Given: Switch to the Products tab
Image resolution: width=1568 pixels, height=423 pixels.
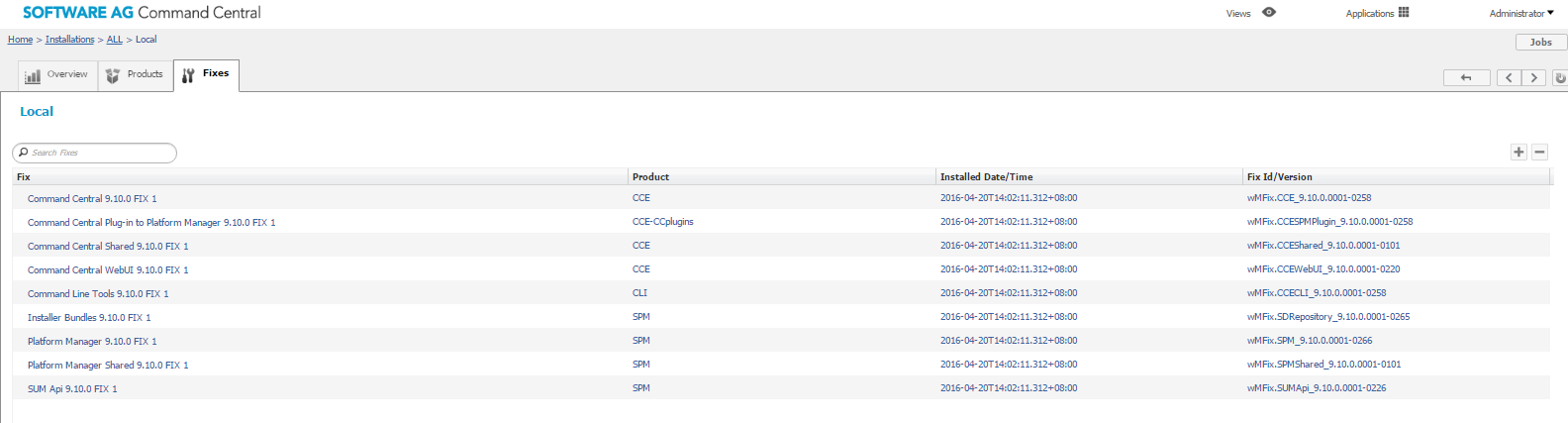Looking at the screenshot, I should tap(135, 75).
